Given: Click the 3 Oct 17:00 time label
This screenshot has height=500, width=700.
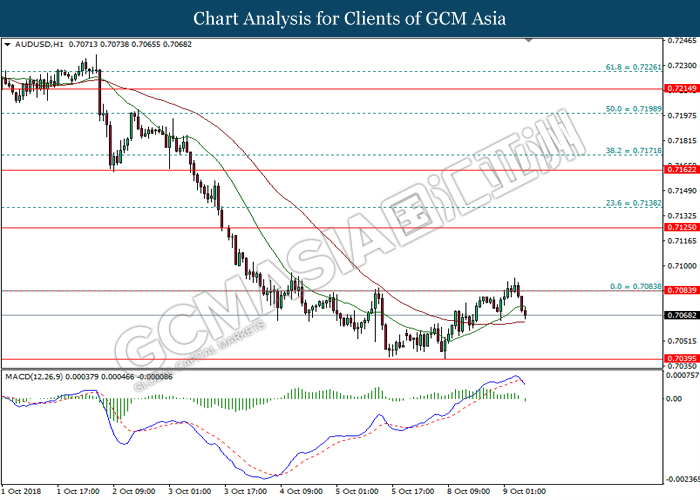Looking at the screenshot, I should (x=246, y=491).
